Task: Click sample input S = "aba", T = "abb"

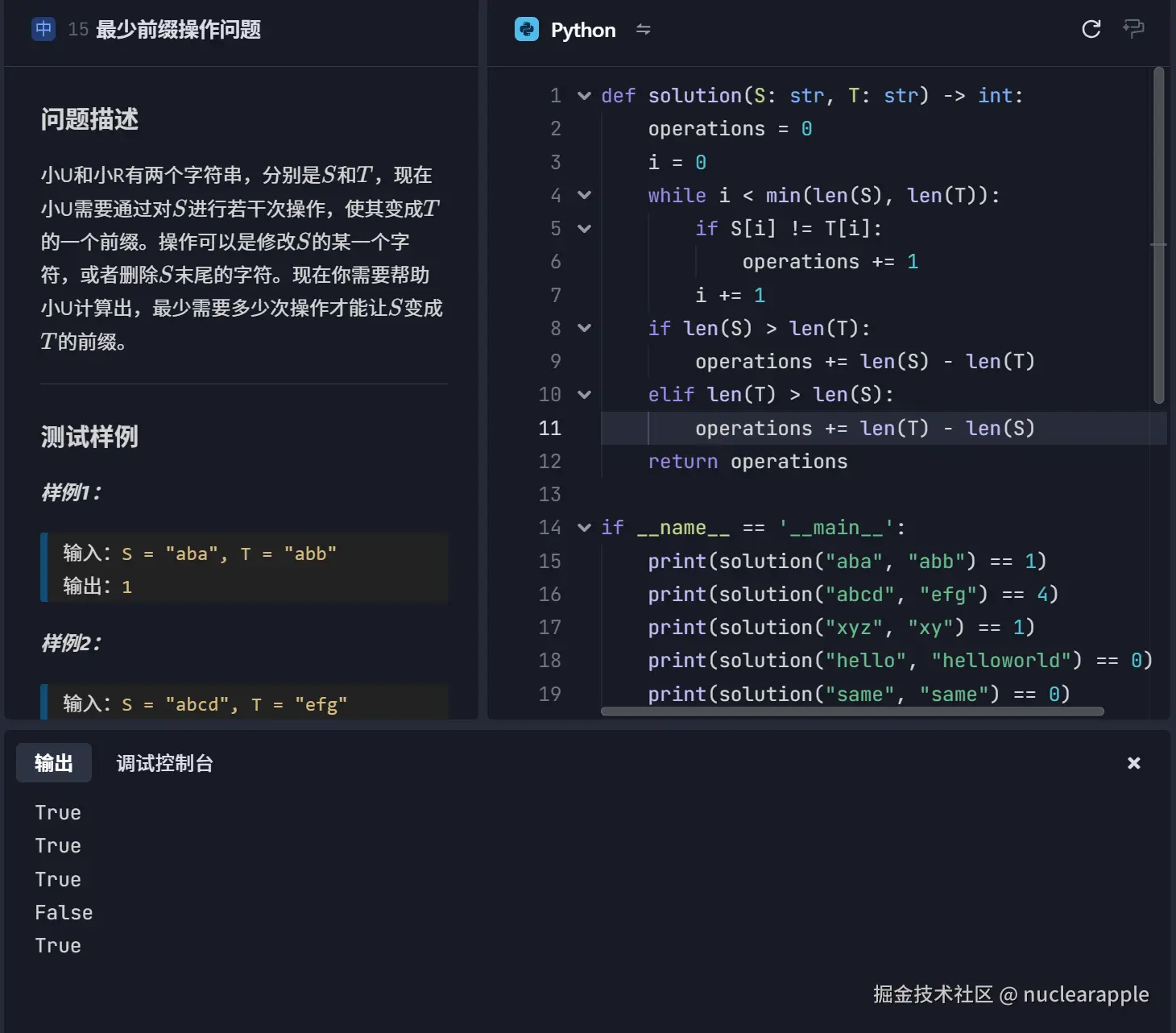Action: [x=200, y=554]
